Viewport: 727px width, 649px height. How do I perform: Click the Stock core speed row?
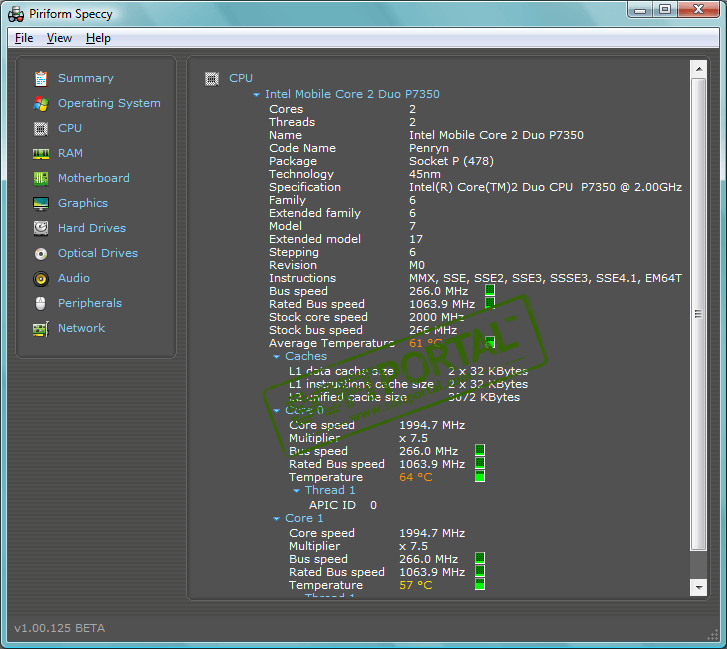366,317
